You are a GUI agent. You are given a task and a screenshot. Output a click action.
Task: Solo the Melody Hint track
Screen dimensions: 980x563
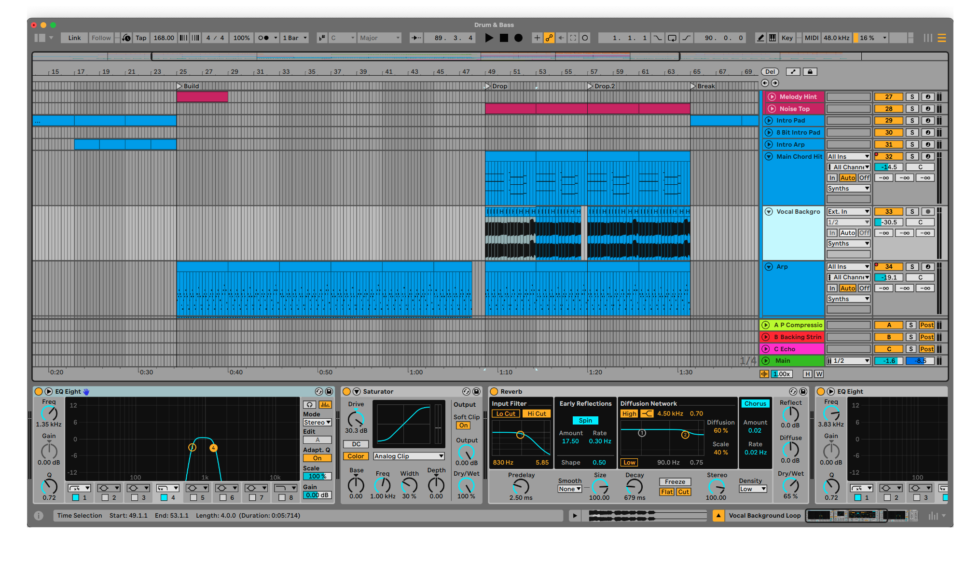pos(912,97)
